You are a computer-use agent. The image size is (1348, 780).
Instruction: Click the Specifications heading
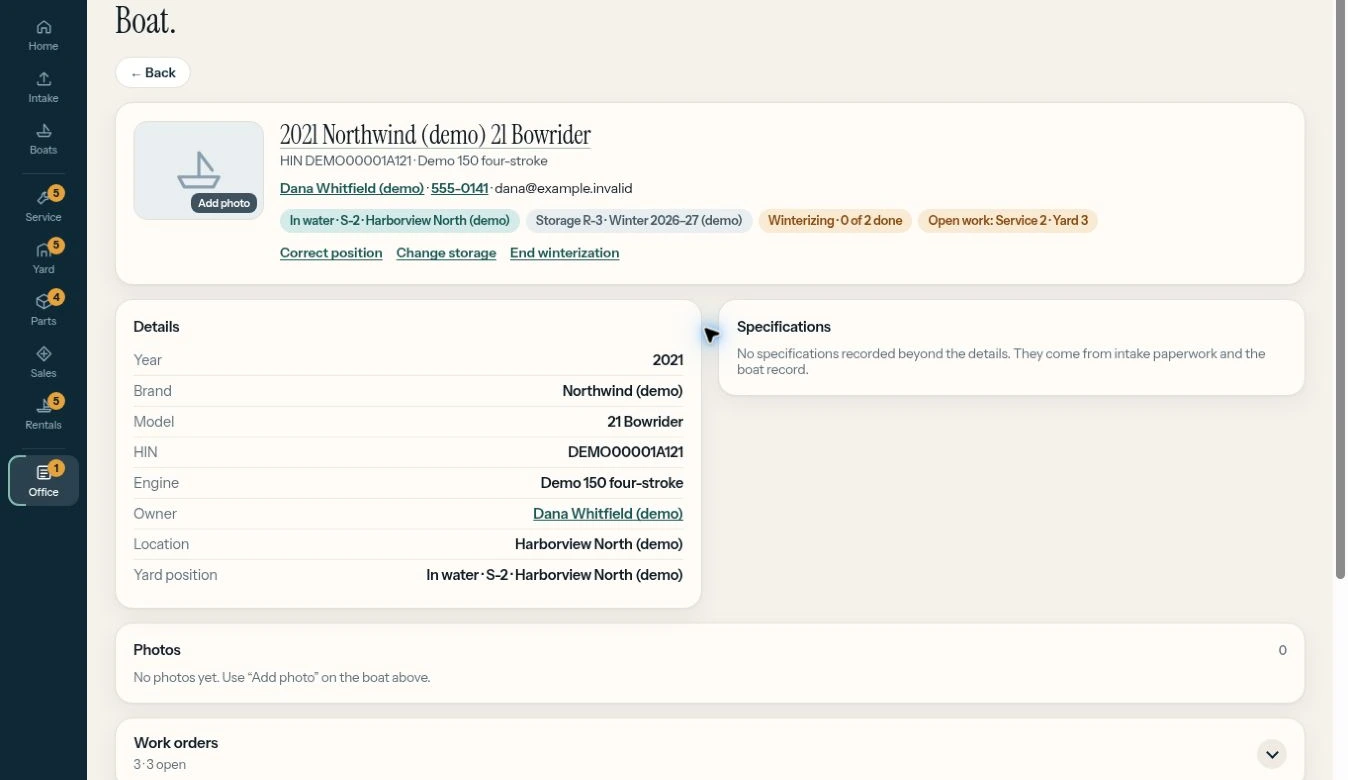coord(784,327)
